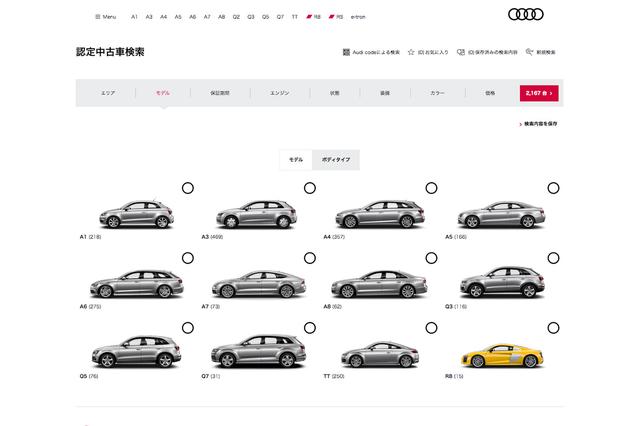Go to A1 in top navigation bar

pyautogui.click(x=134, y=17)
